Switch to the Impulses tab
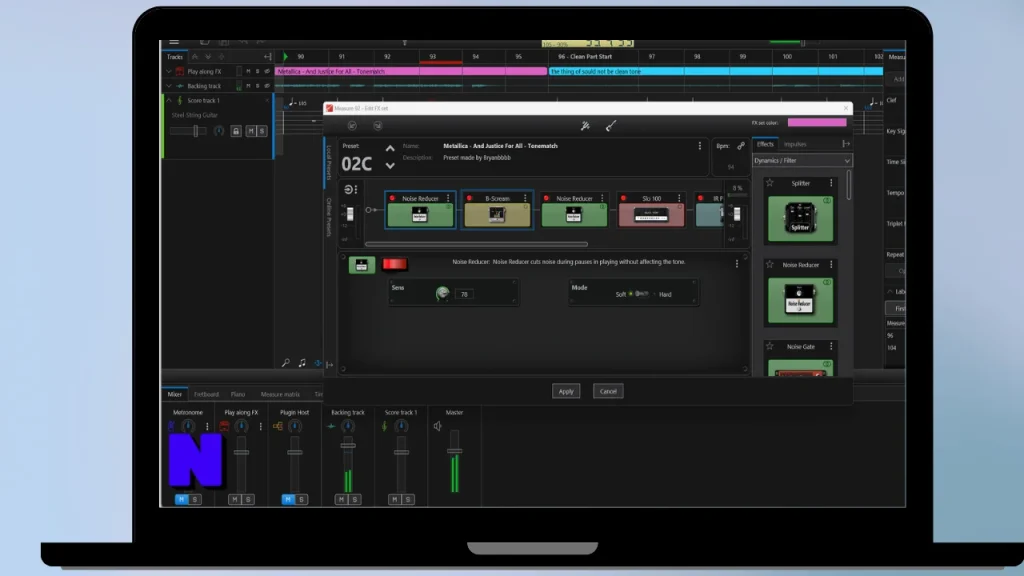Screen dimensions: 1024x576 click(x=795, y=144)
